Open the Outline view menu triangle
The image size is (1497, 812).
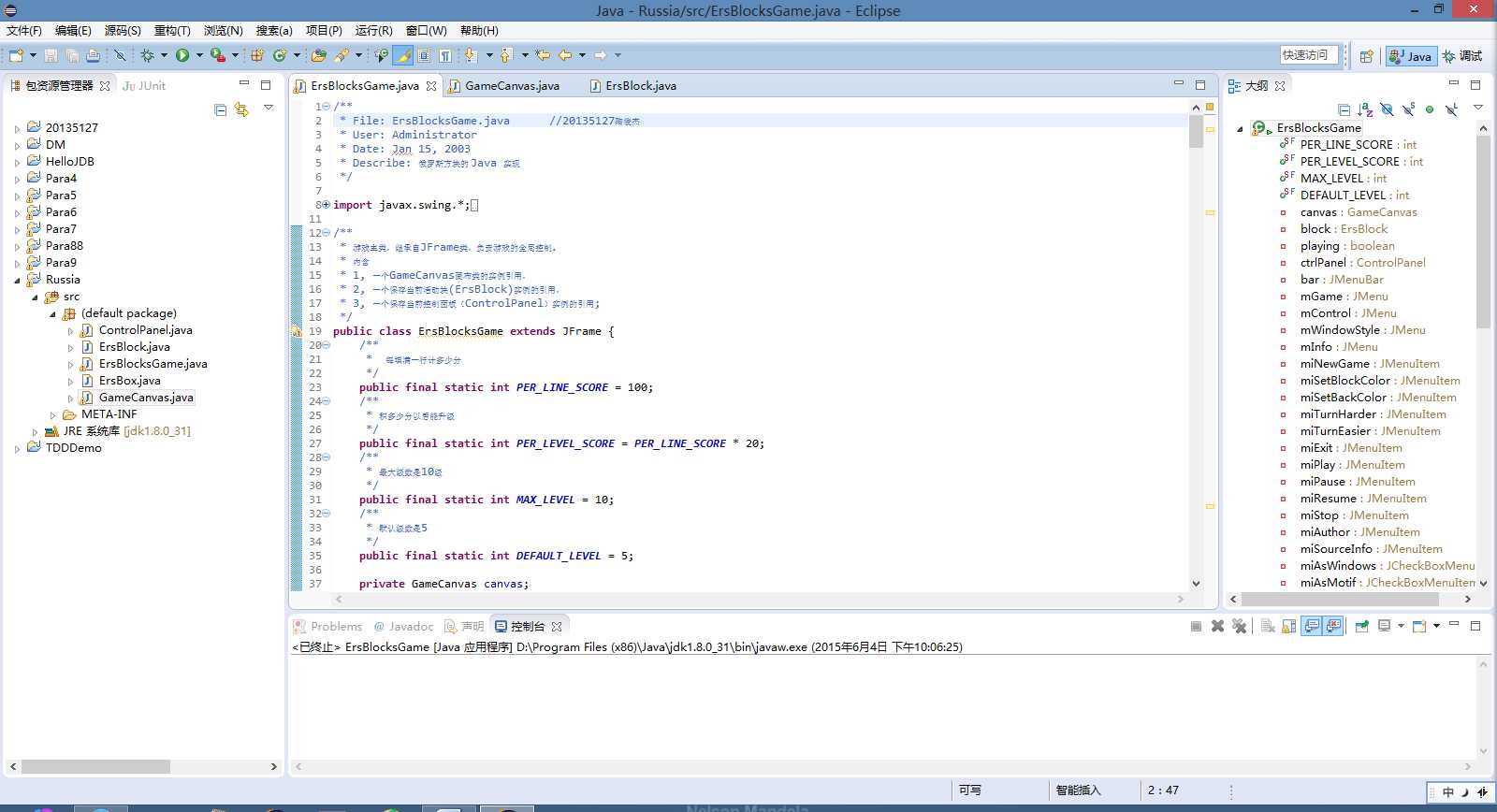point(1479,109)
